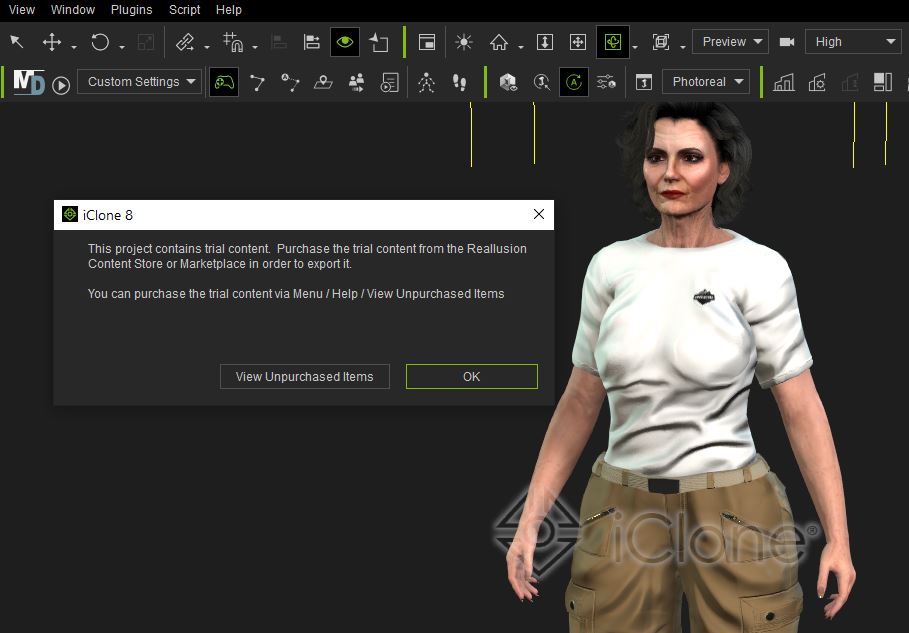Image resolution: width=909 pixels, height=633 pixels.
Task: Click the footsteps icon in toolbar
Action: tap(459, 82)
